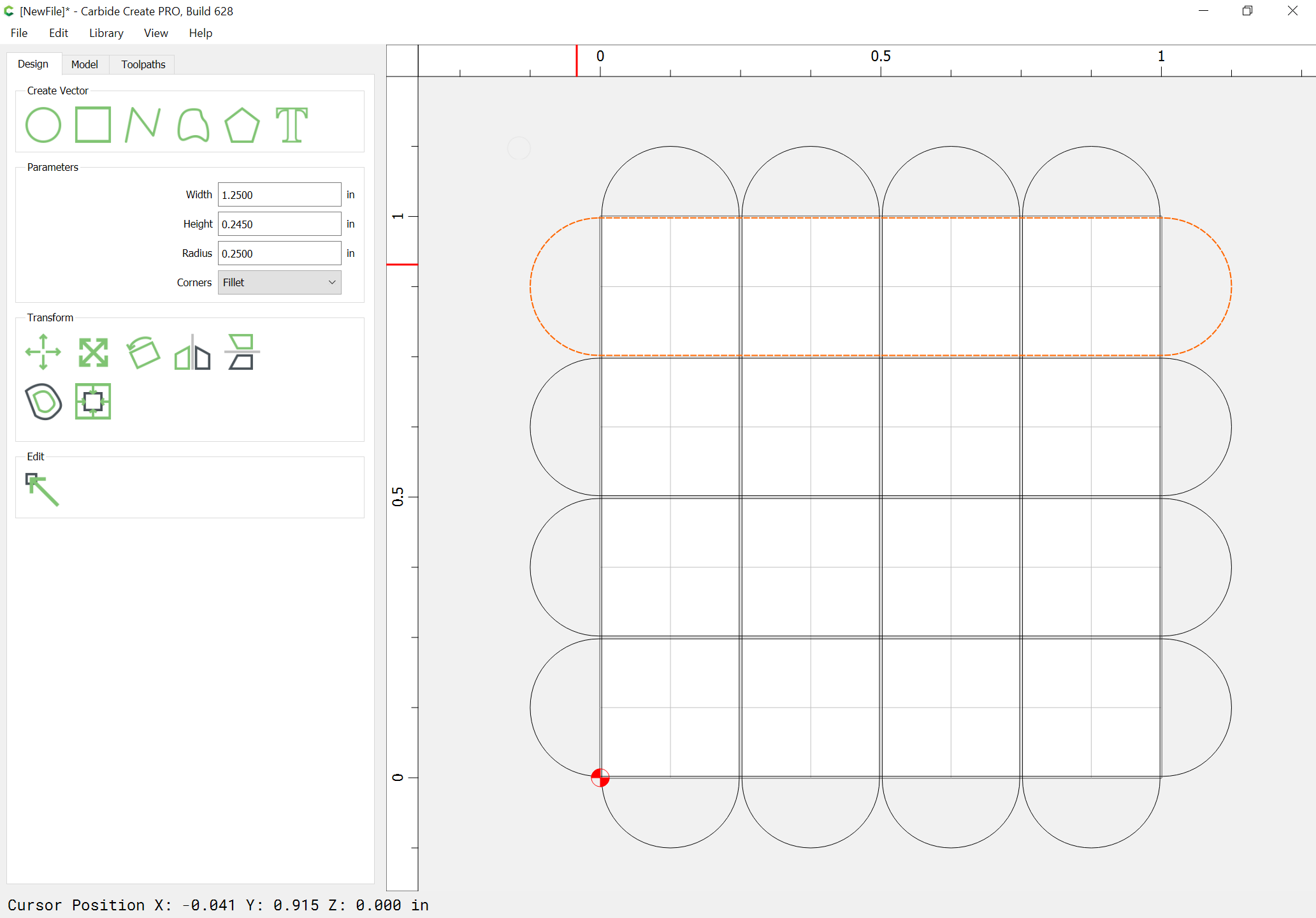The image size is (1316, 918).
Task: Click the Radius input field
Action: (280, 253)
